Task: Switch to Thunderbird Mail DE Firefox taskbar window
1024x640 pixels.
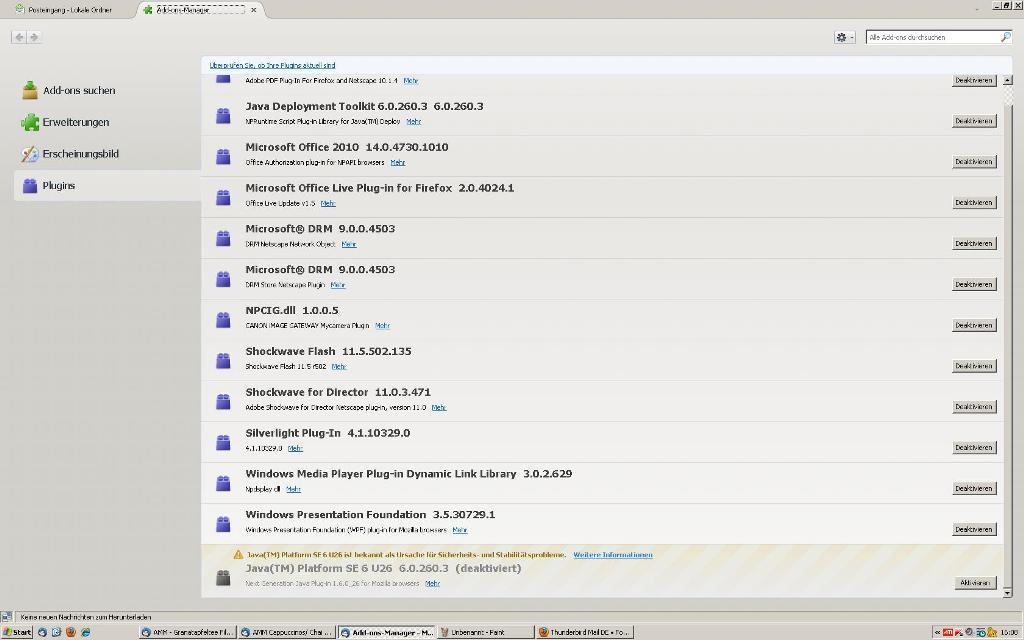Action: click(x=585, y=632)
